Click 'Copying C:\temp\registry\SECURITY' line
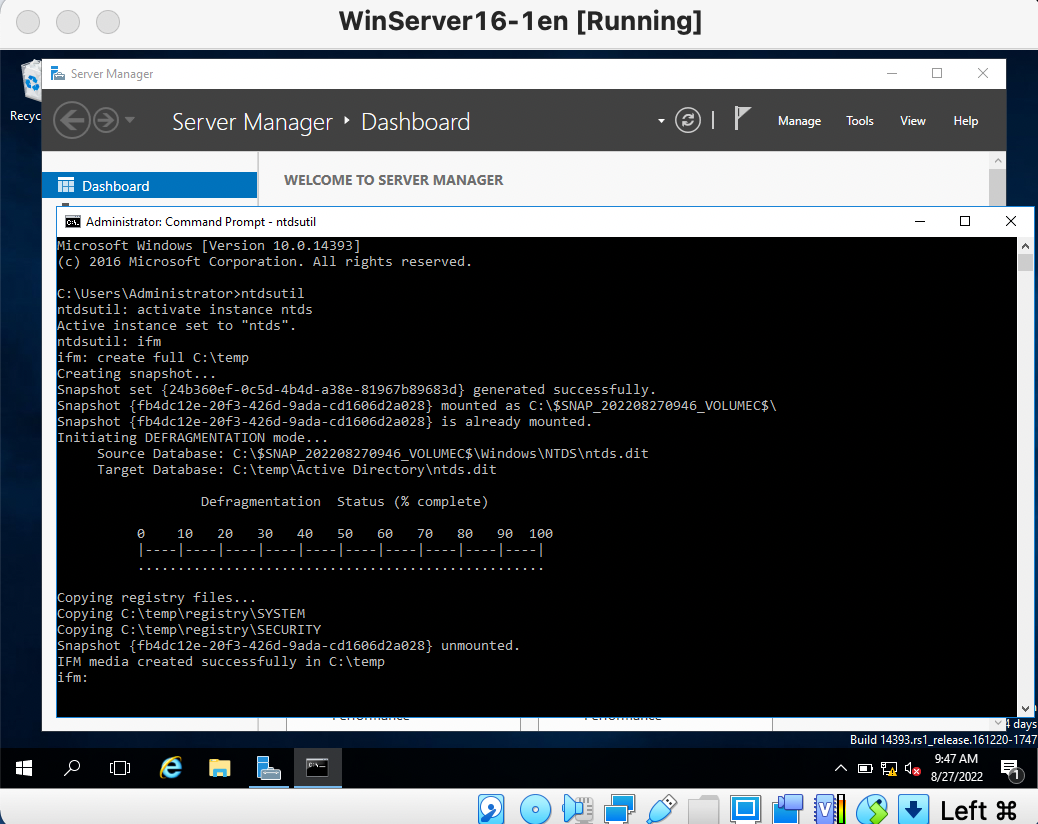The width and height of the screenshot is (1038, 824). point(189,629)
